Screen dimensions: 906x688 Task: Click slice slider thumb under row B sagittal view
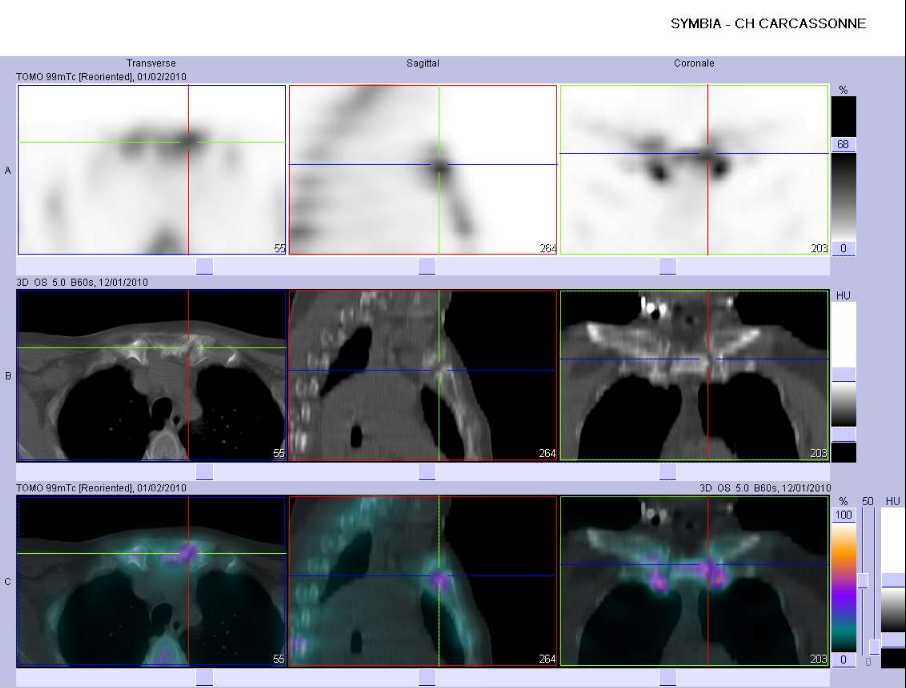[427, 472]
